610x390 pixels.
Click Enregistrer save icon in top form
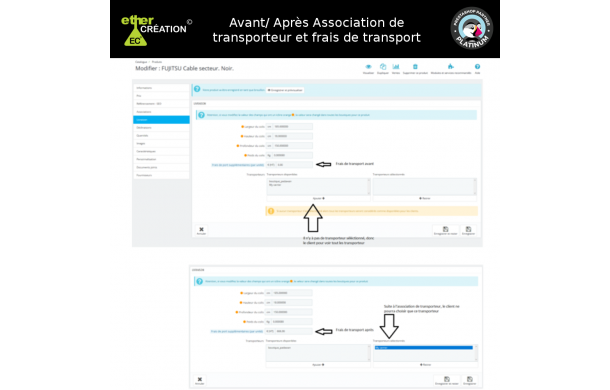point(468,230)
